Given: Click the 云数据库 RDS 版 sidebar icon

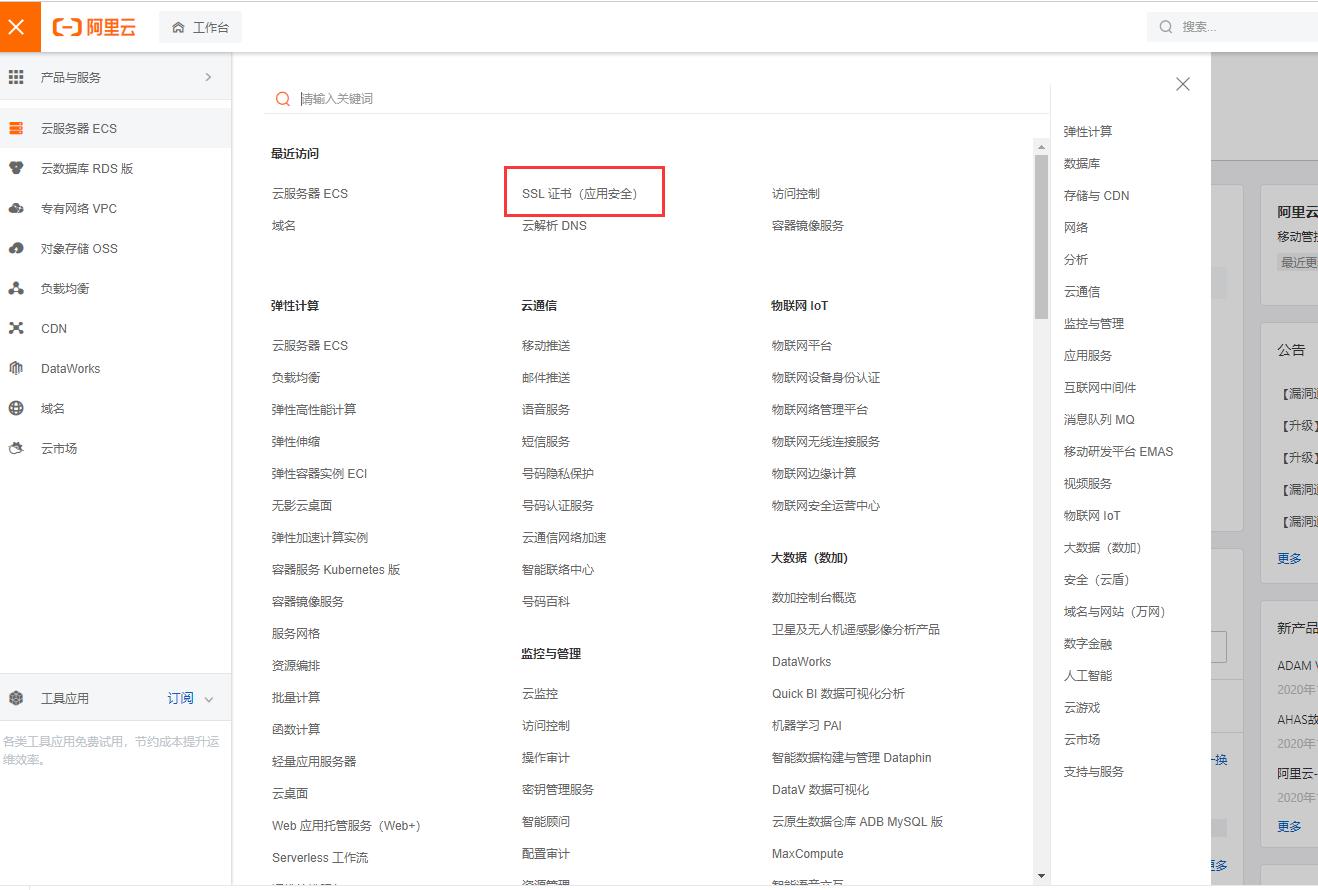Looking at the screenshot, I should coord(16,168).
